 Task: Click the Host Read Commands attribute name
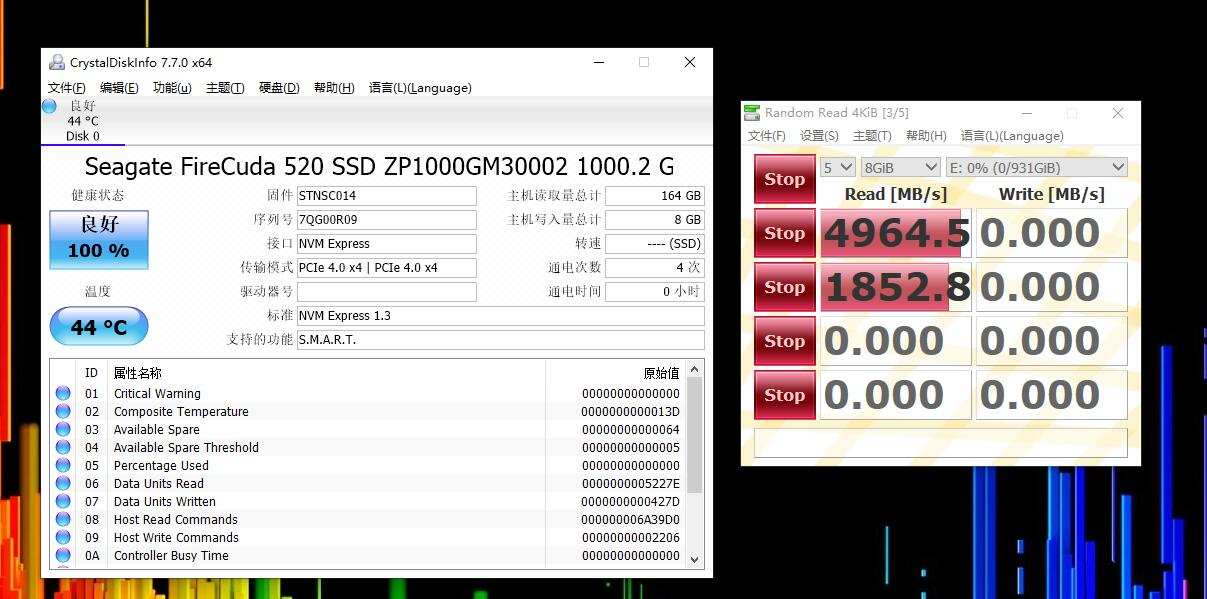tap(176, 520)
